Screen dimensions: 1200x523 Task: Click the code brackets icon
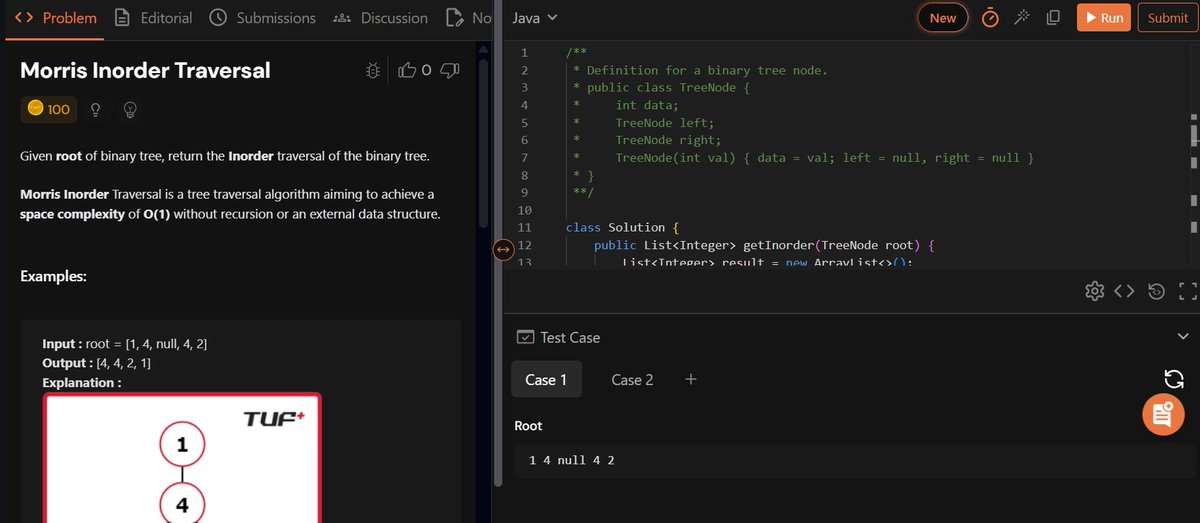1125,291
